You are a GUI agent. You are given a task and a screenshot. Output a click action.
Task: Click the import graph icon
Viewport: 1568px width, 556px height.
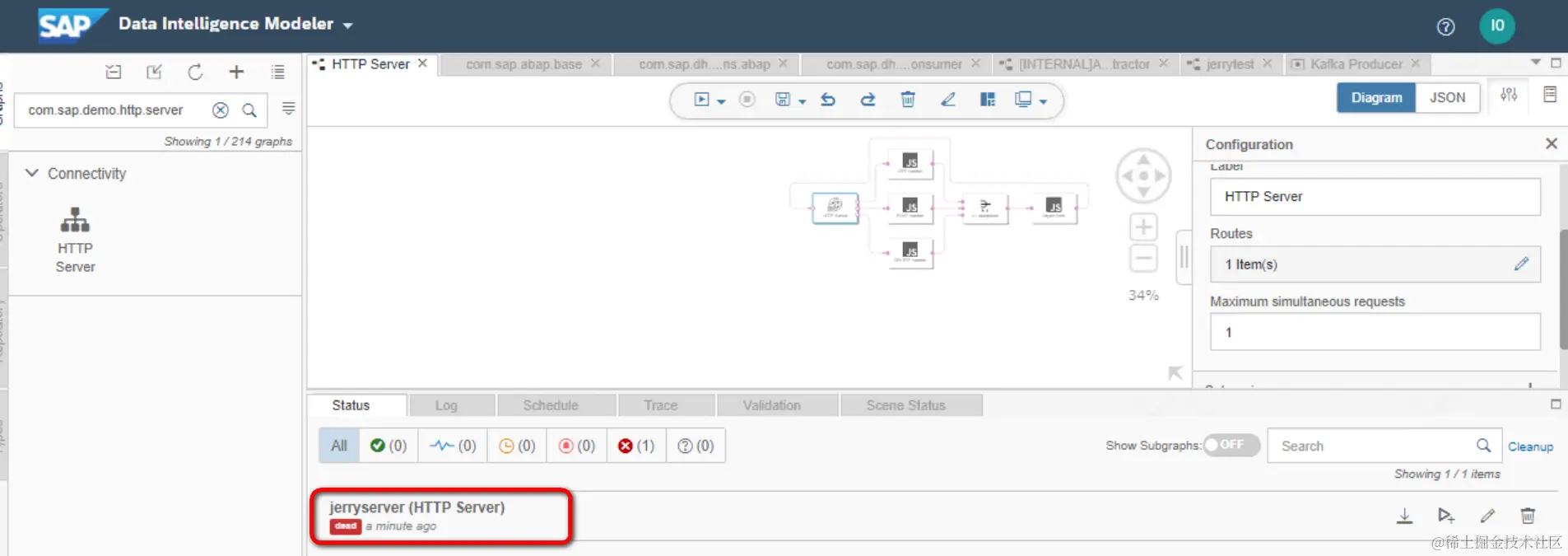[x=154, y=72]
